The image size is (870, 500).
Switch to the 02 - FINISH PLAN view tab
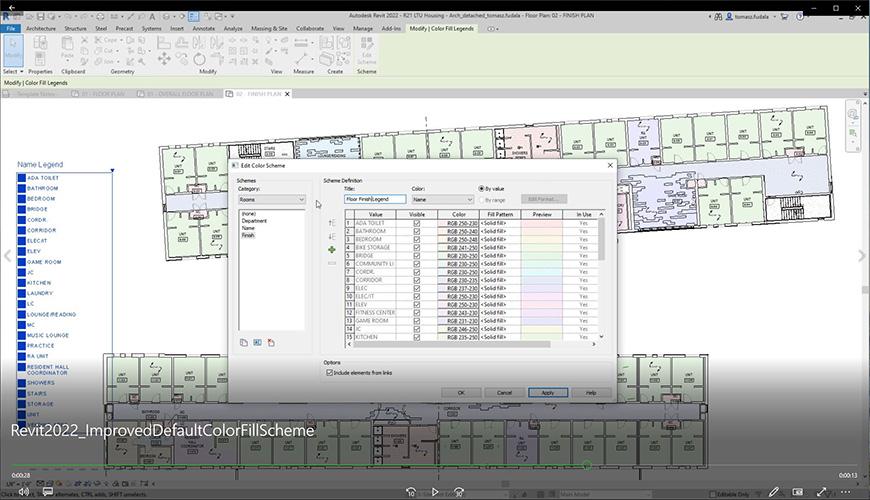click(x=258, y=94)
